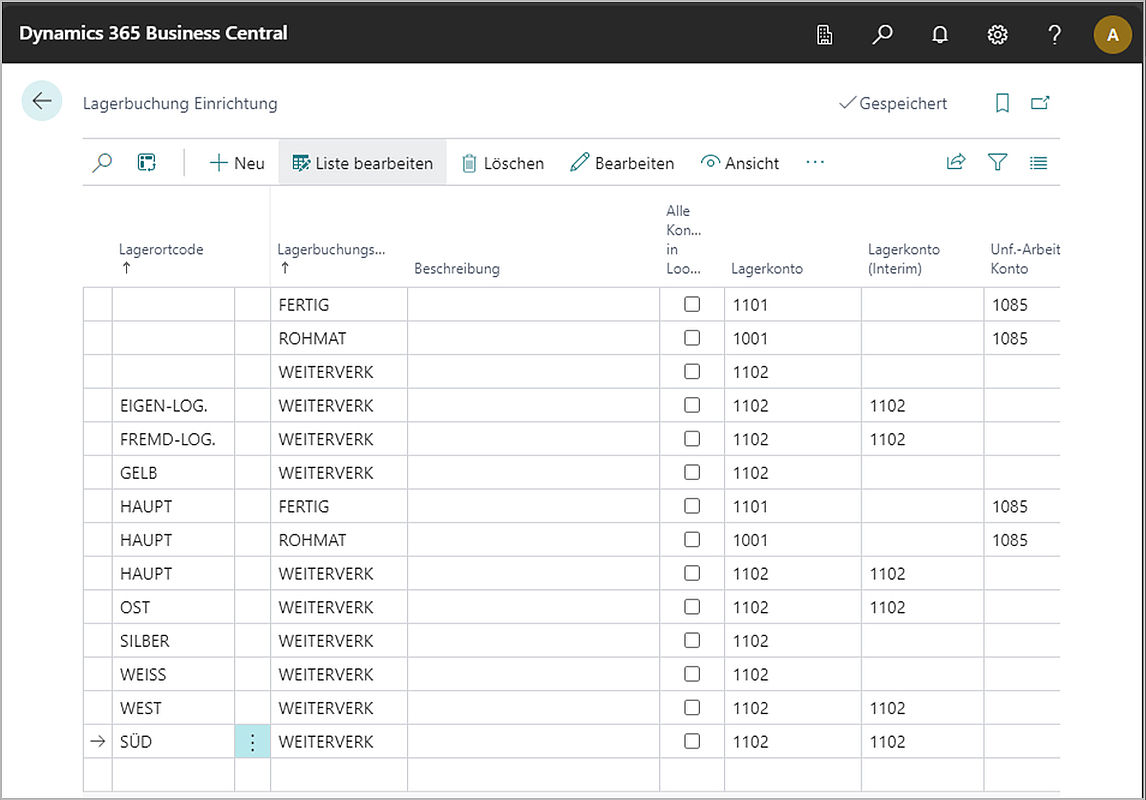The height and width of the screenshot is (800, 1146).
Task: Select the GELB location code cell
Action: coord(173,473)
